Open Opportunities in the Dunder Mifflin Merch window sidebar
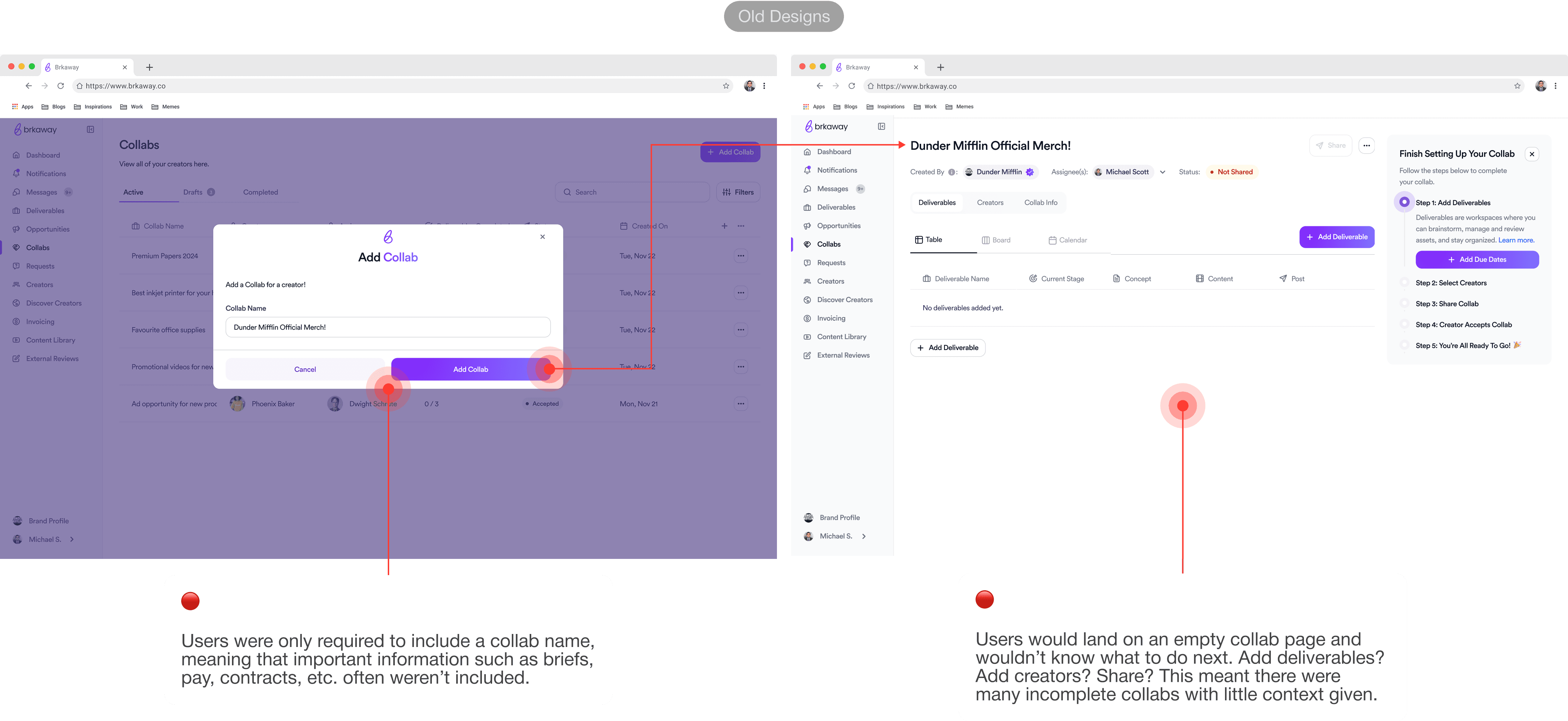Screen dimensions: 1568x721 pyautogui.click(x=832, y=226)
